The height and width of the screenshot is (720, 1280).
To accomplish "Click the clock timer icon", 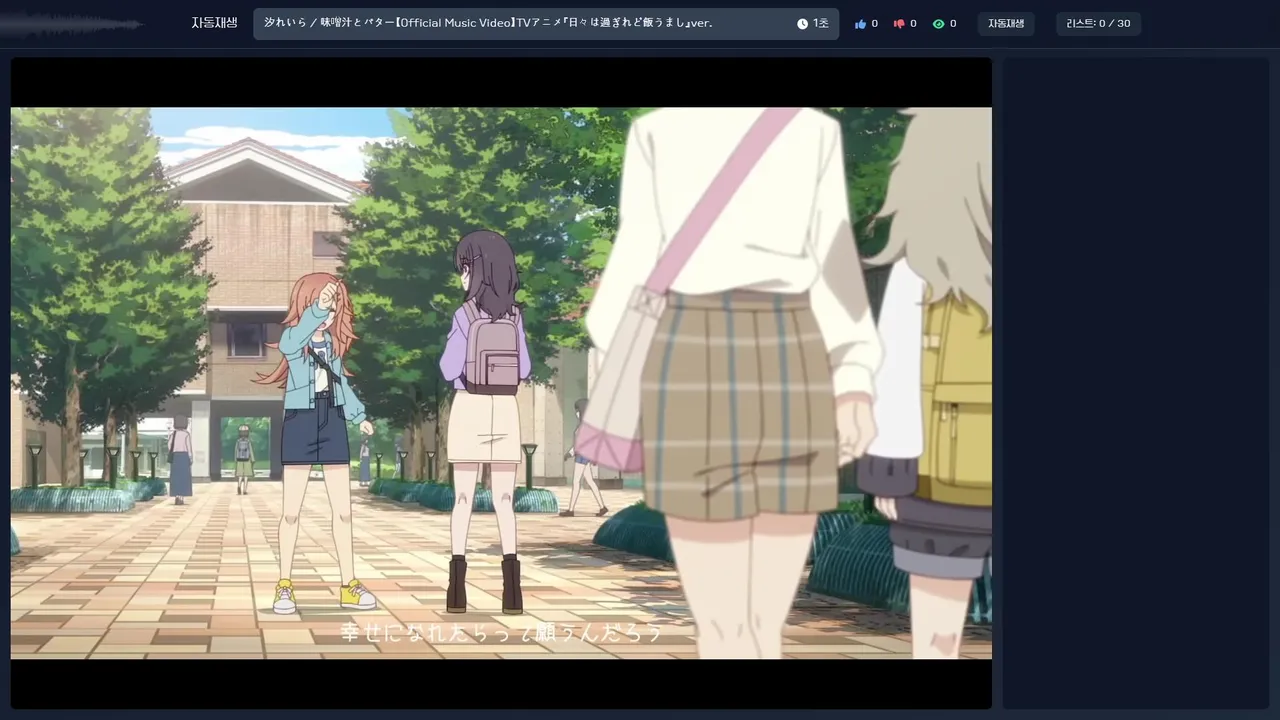I will (802, 24).
